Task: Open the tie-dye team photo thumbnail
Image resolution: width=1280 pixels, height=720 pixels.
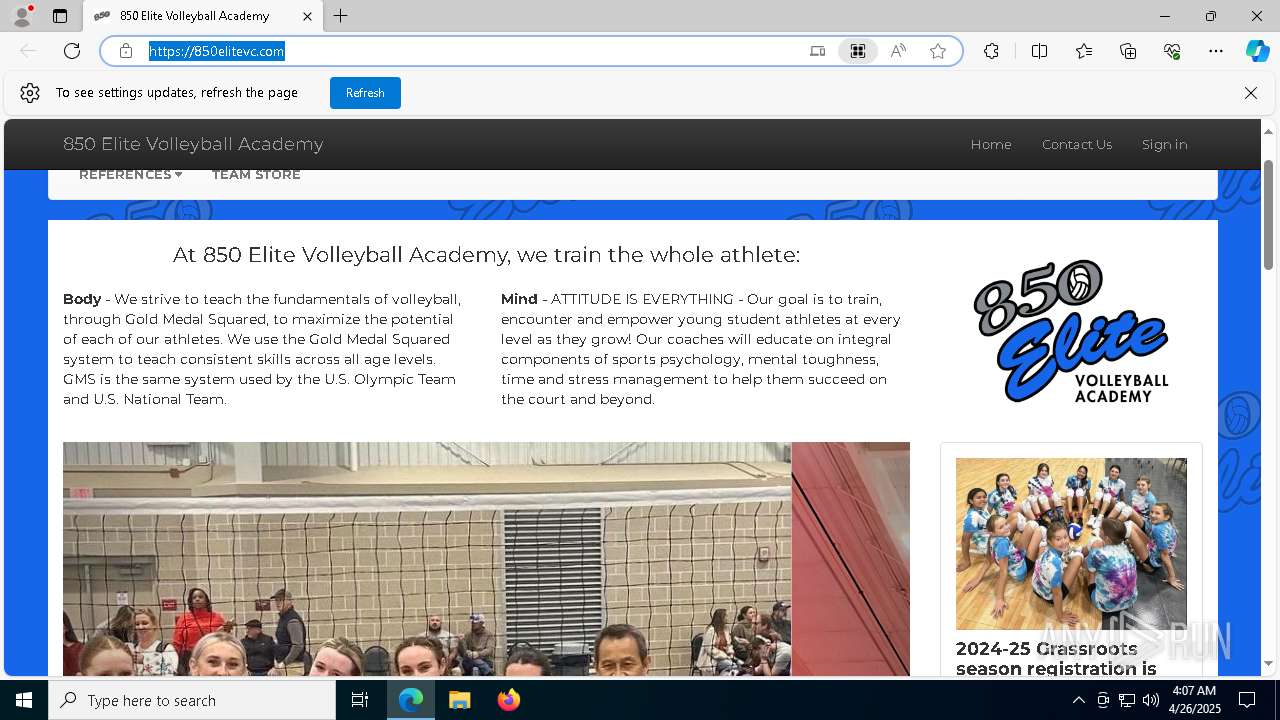Action: coord(1071,544)
